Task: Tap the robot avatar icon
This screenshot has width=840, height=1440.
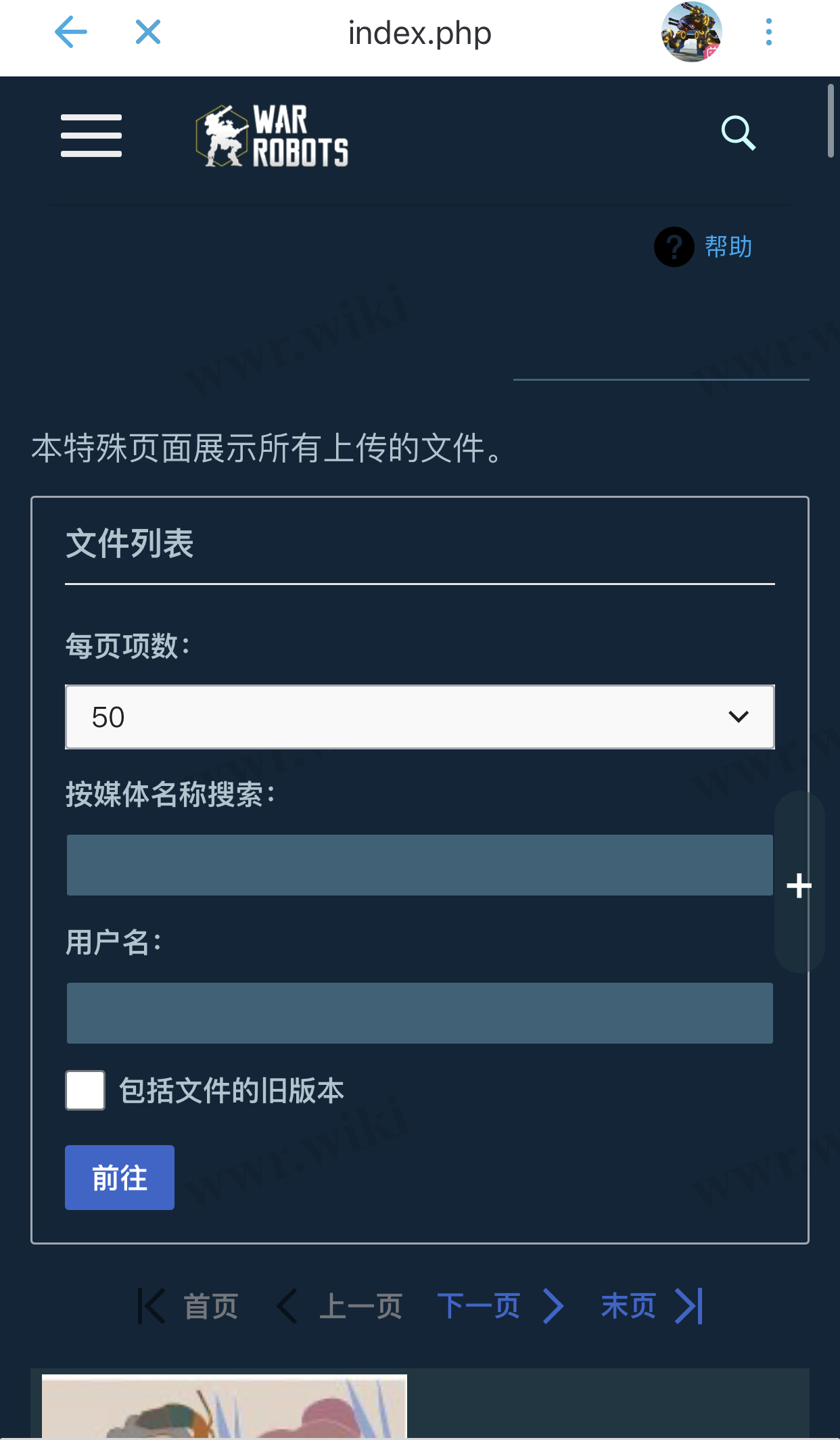Action: [x=691, y=32]
